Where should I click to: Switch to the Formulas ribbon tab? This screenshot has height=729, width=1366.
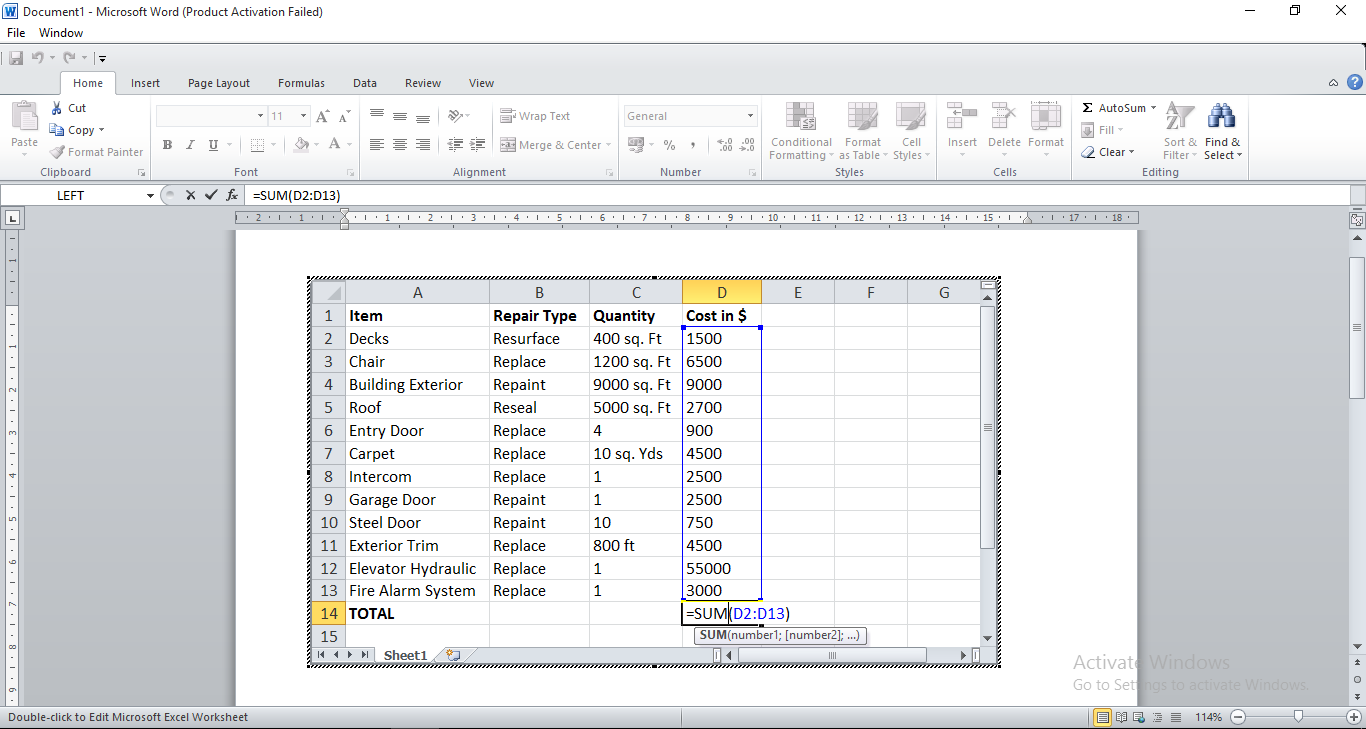coord(301,82)
